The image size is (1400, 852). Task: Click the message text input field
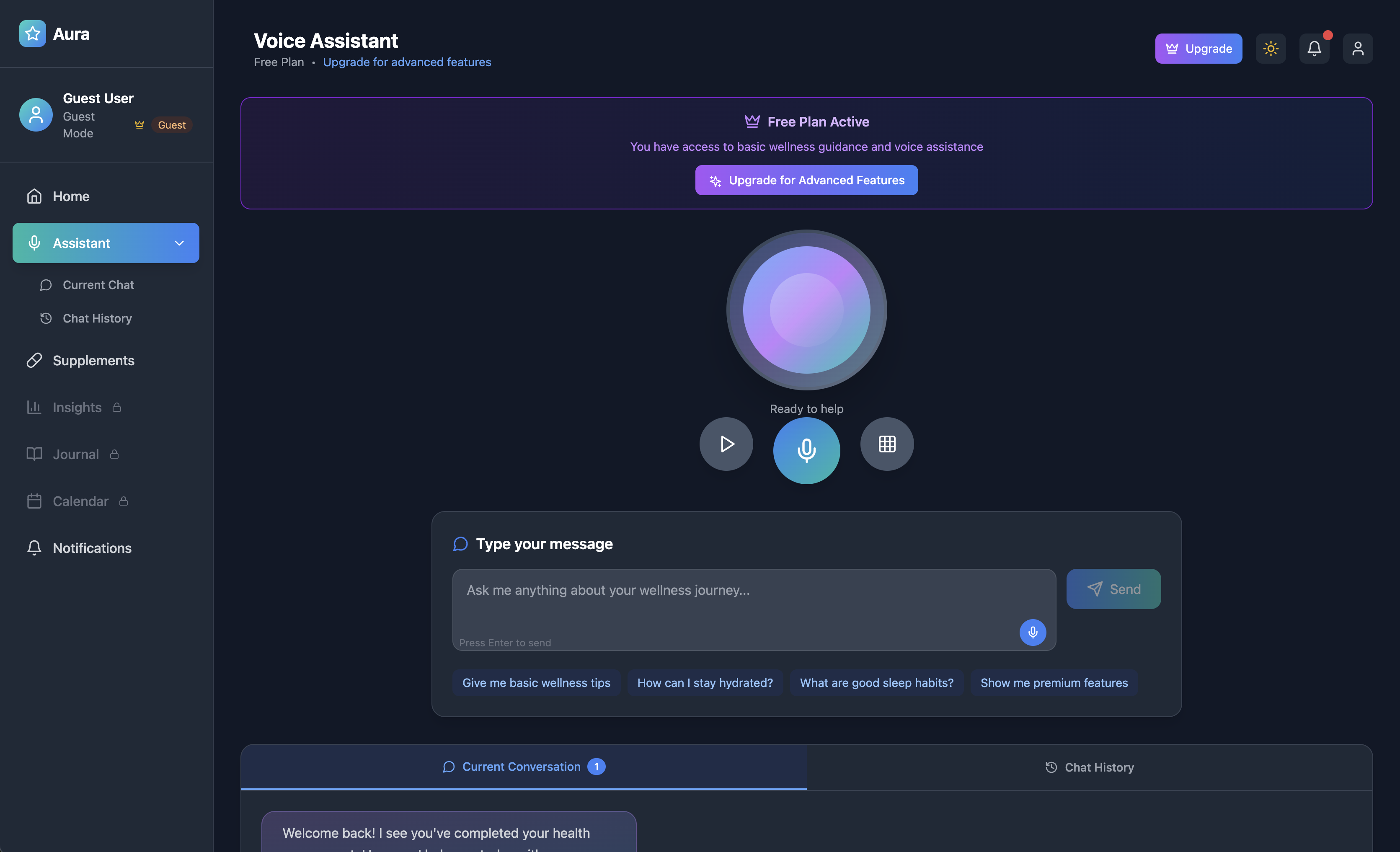click(x=739, y=602)
